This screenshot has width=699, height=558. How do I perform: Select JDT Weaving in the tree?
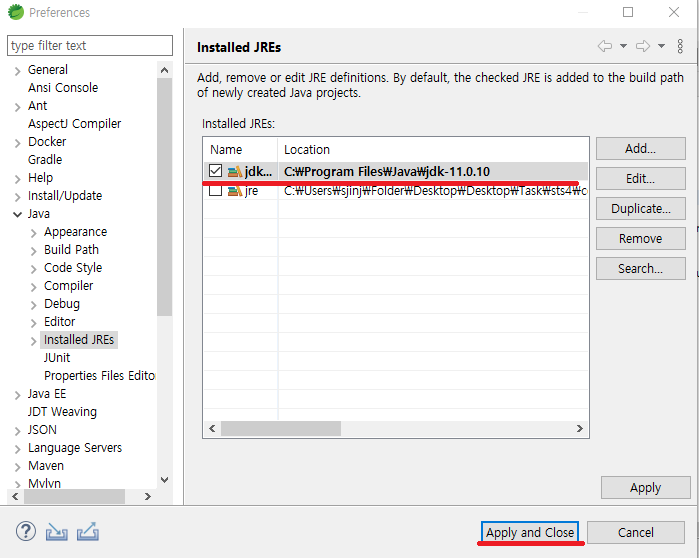(x=62, y=412)
